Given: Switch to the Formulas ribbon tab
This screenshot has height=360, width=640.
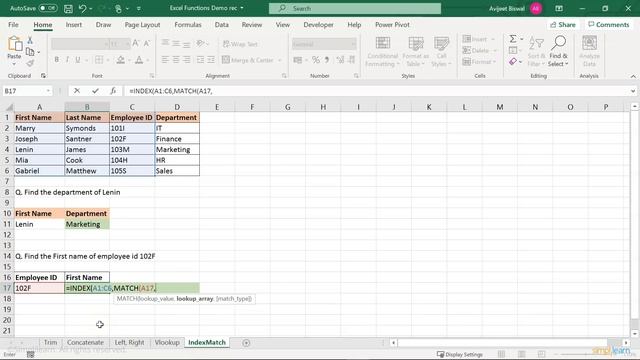Looking at the screenshot, I should click(188, 24).
